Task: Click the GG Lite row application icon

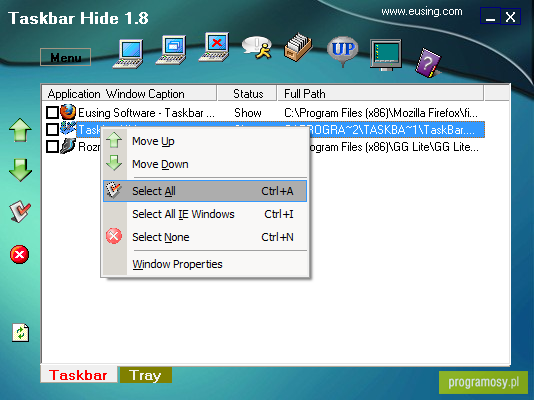Action: pyautogui.click(x=68, y=146)
